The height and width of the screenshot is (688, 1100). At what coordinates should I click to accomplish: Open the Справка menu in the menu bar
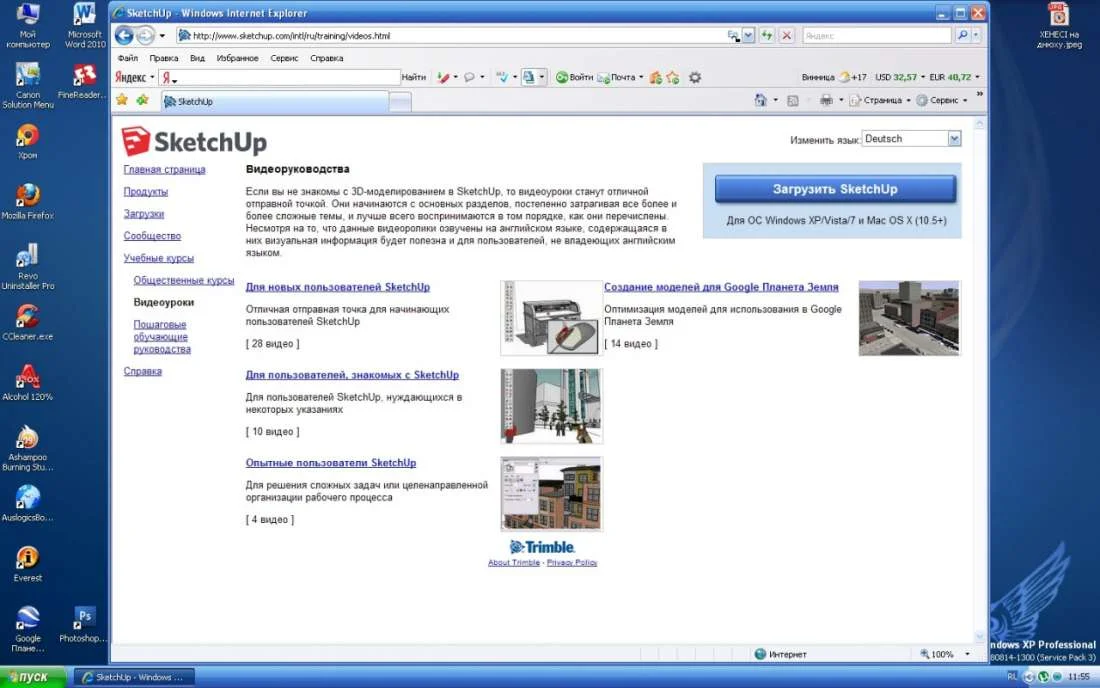click(327, 58)
